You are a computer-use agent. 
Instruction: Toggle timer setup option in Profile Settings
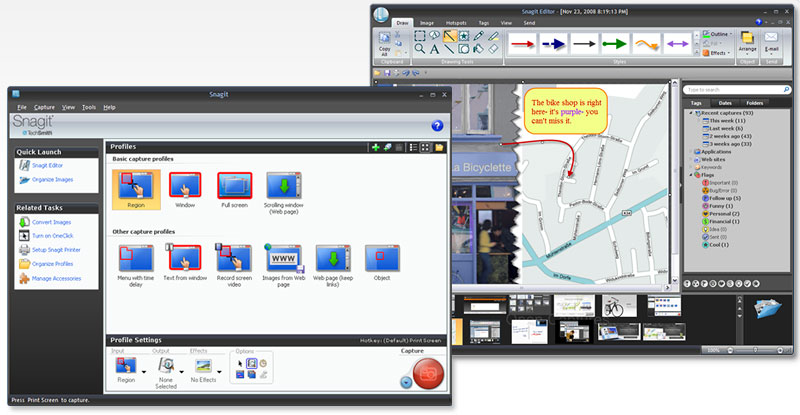[x=263, y=363]
